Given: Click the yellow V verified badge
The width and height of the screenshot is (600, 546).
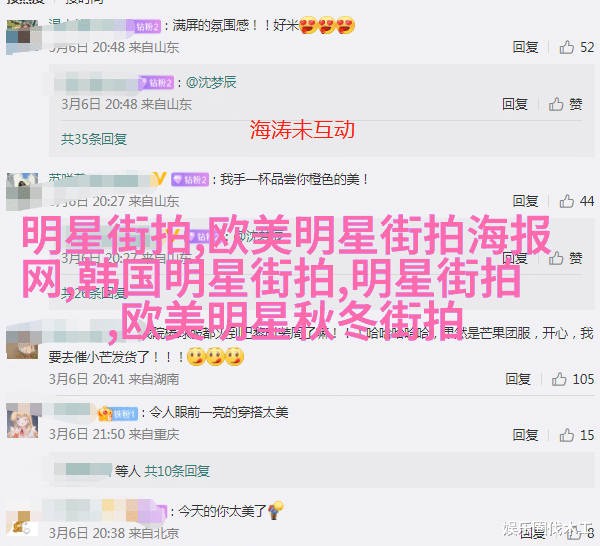Looking at the screenshot, I should pyautogui.click(x=160, y=179).
